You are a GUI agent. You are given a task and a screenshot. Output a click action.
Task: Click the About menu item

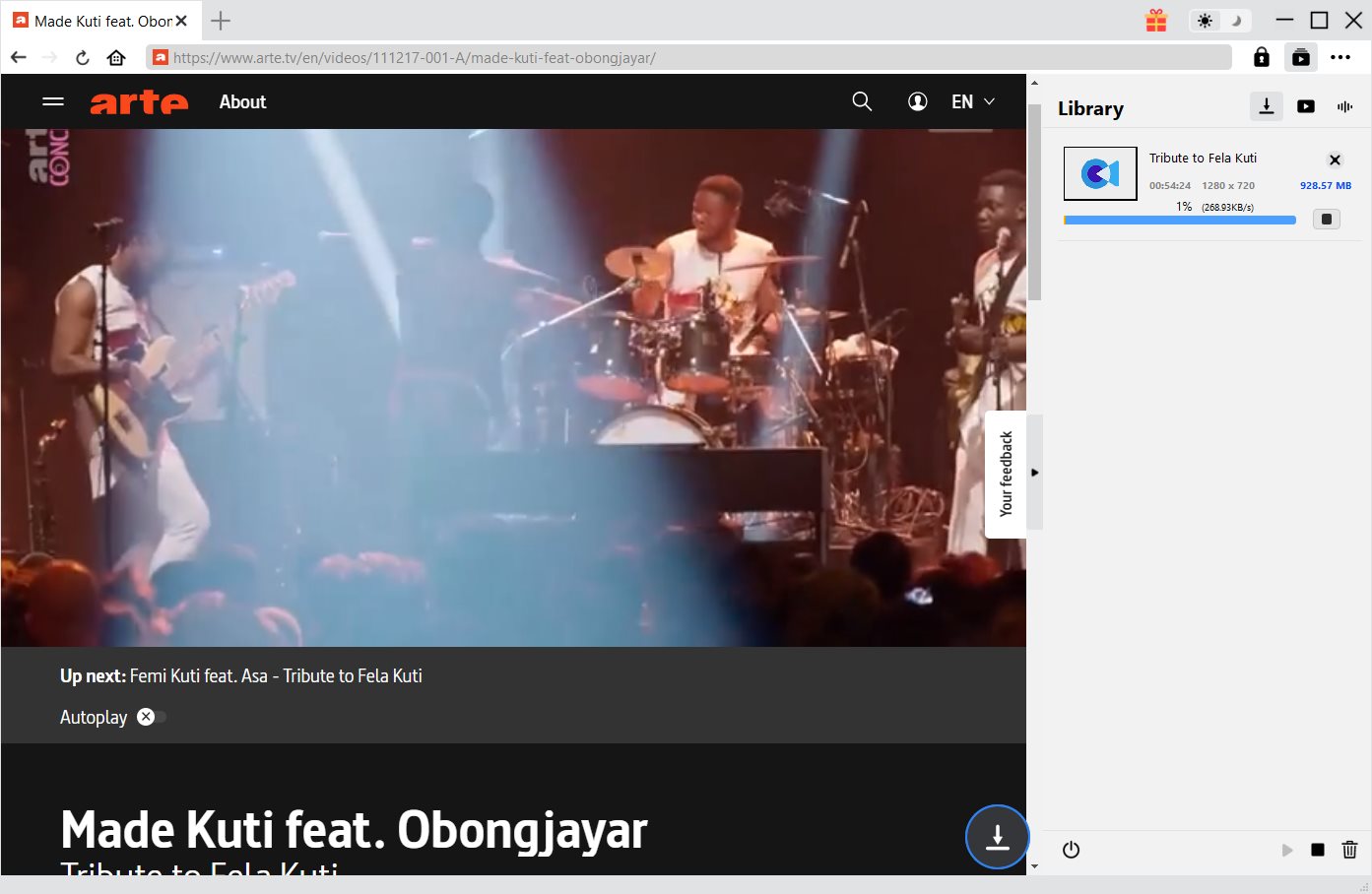tap(242, 101)
